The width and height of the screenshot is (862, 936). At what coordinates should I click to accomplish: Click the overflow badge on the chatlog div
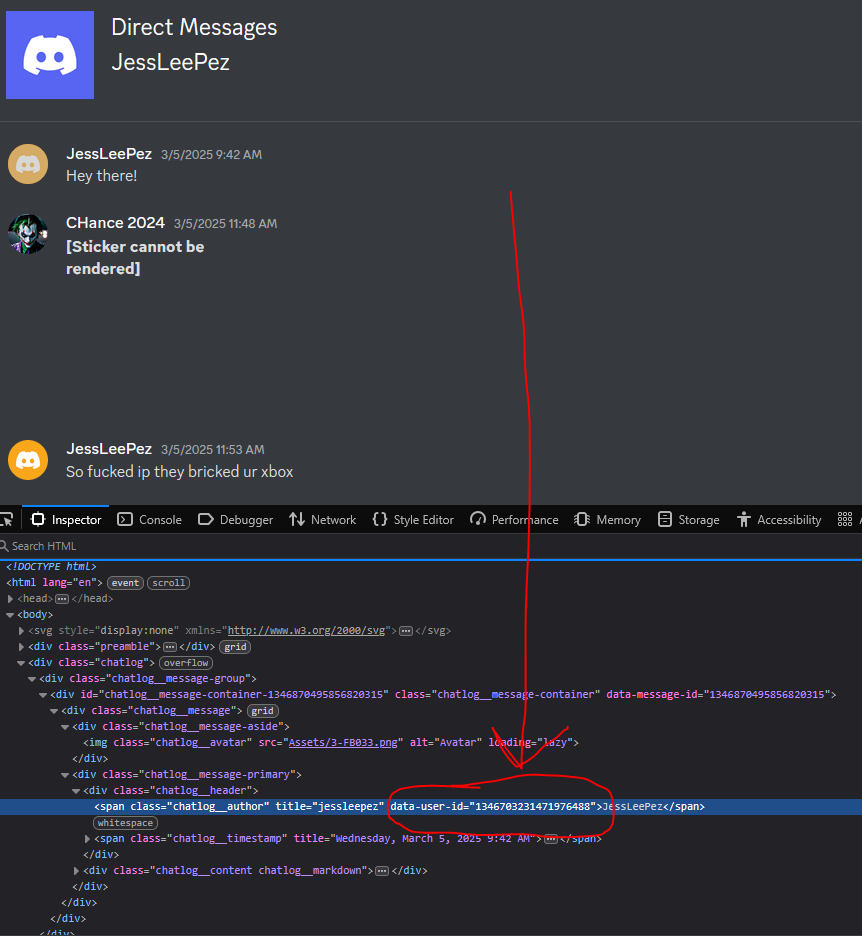(186, 663)
